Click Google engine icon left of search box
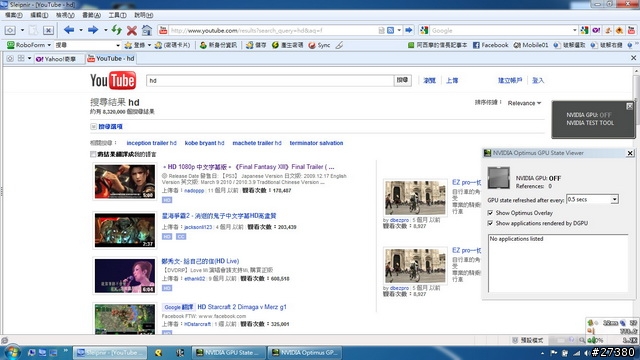 (424, 30)
